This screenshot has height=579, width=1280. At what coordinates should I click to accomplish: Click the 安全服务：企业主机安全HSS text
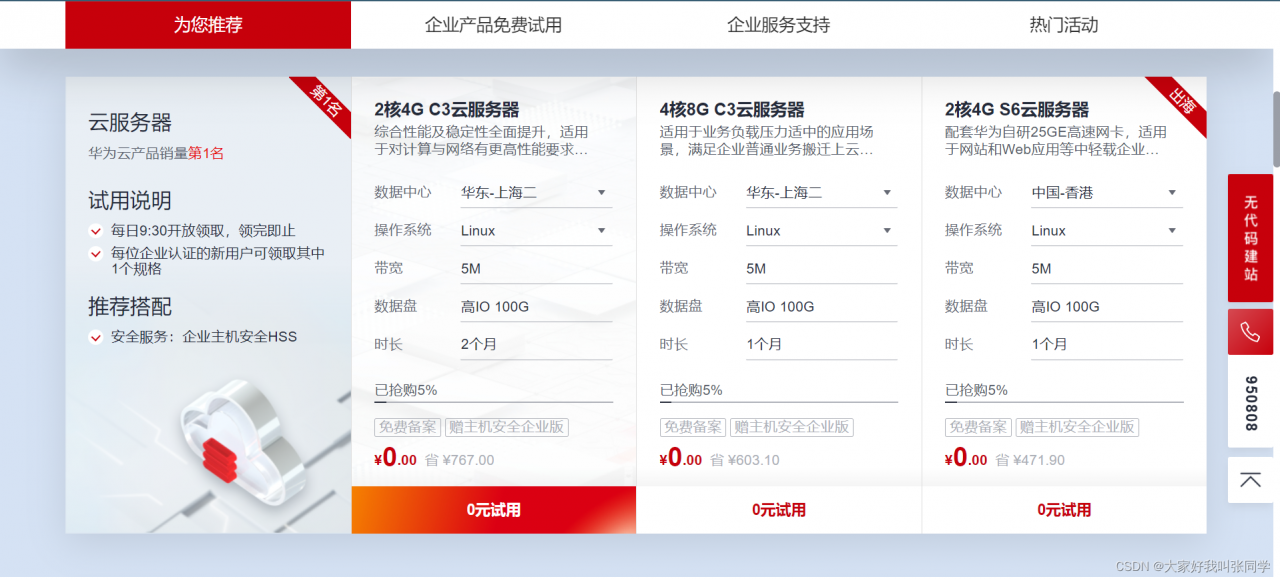tap(204, 337)
